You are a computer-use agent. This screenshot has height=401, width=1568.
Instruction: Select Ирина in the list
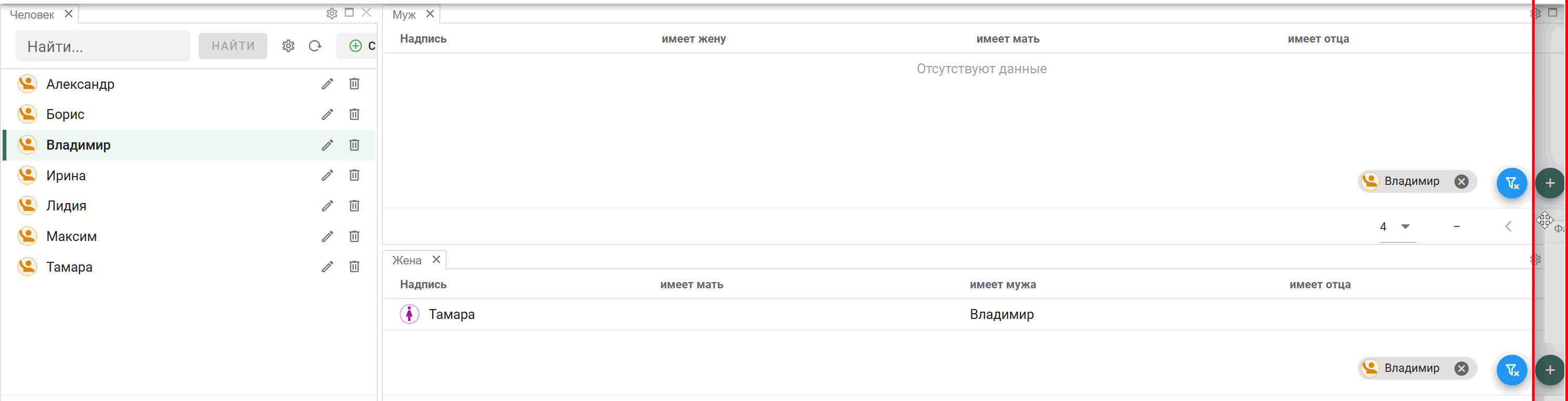189,175
